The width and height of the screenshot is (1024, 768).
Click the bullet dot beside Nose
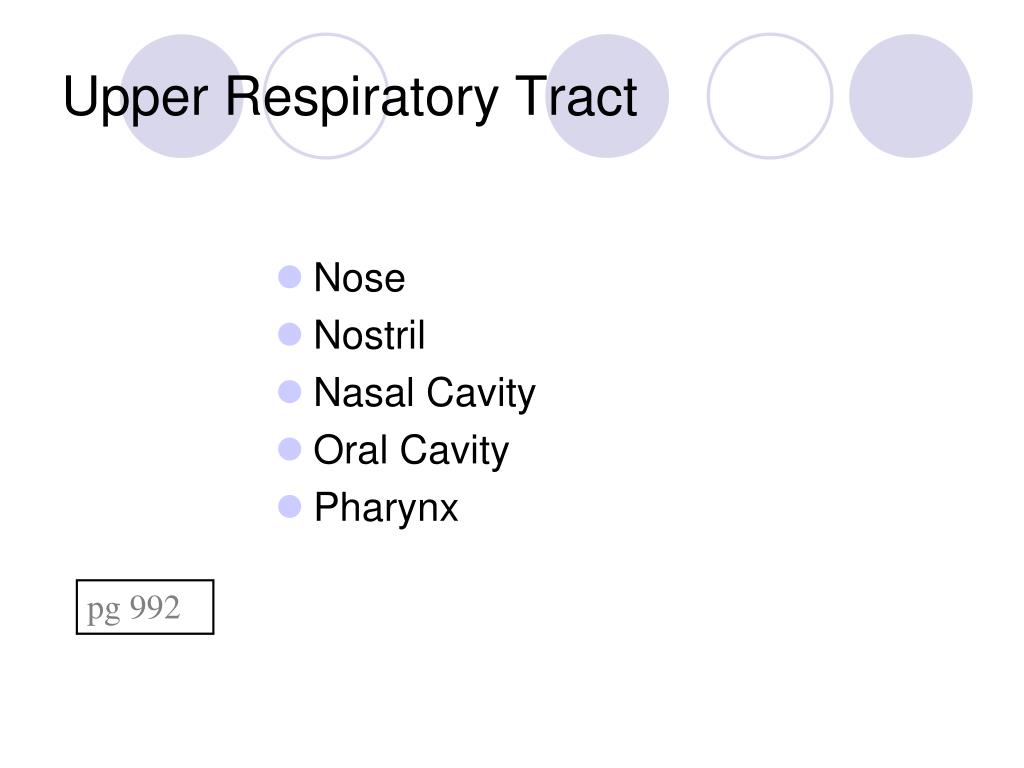[x=289, y=277]
